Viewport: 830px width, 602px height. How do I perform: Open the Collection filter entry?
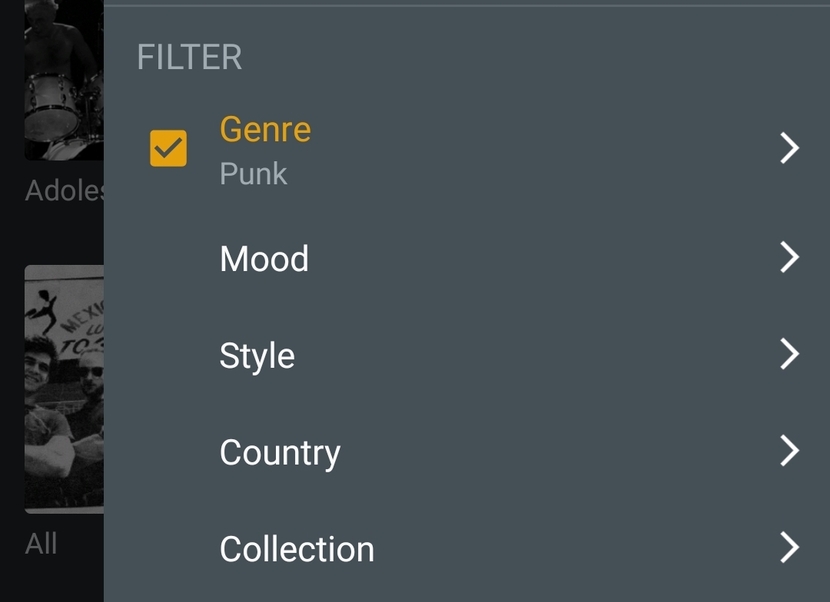297,549
